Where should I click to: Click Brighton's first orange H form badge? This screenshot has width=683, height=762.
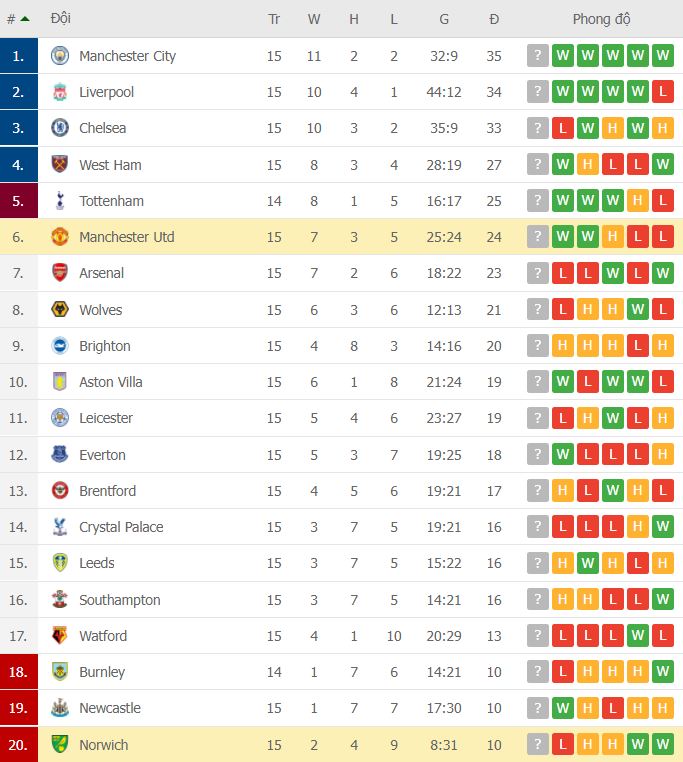coord(562,346)
